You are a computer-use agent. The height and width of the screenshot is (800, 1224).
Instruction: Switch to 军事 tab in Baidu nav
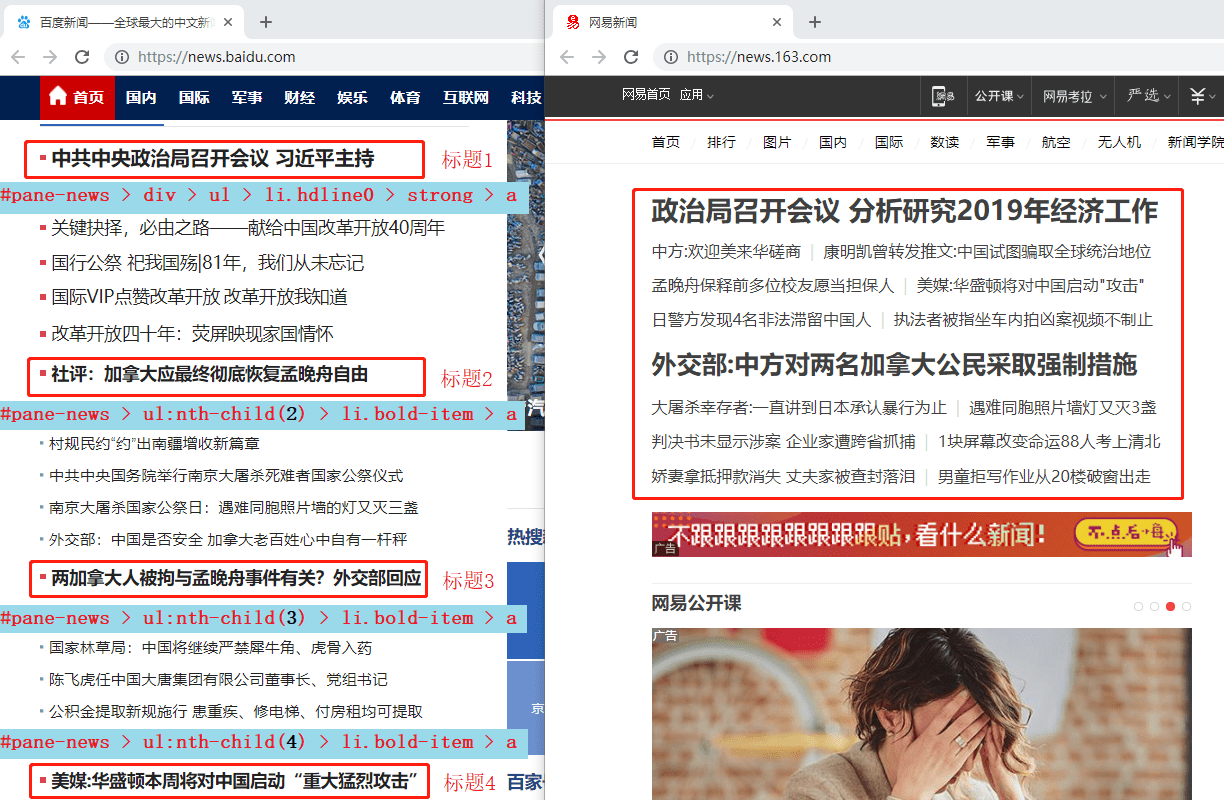point(246,97)
